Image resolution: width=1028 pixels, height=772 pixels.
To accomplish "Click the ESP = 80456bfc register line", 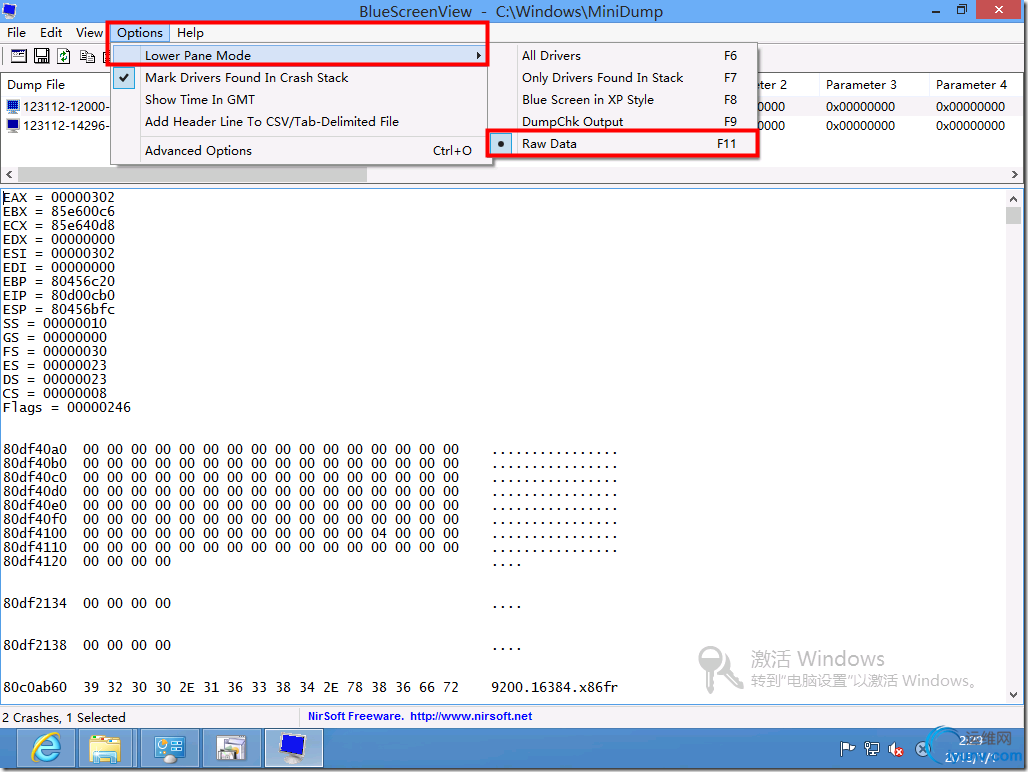I will [x=59, y=309].
